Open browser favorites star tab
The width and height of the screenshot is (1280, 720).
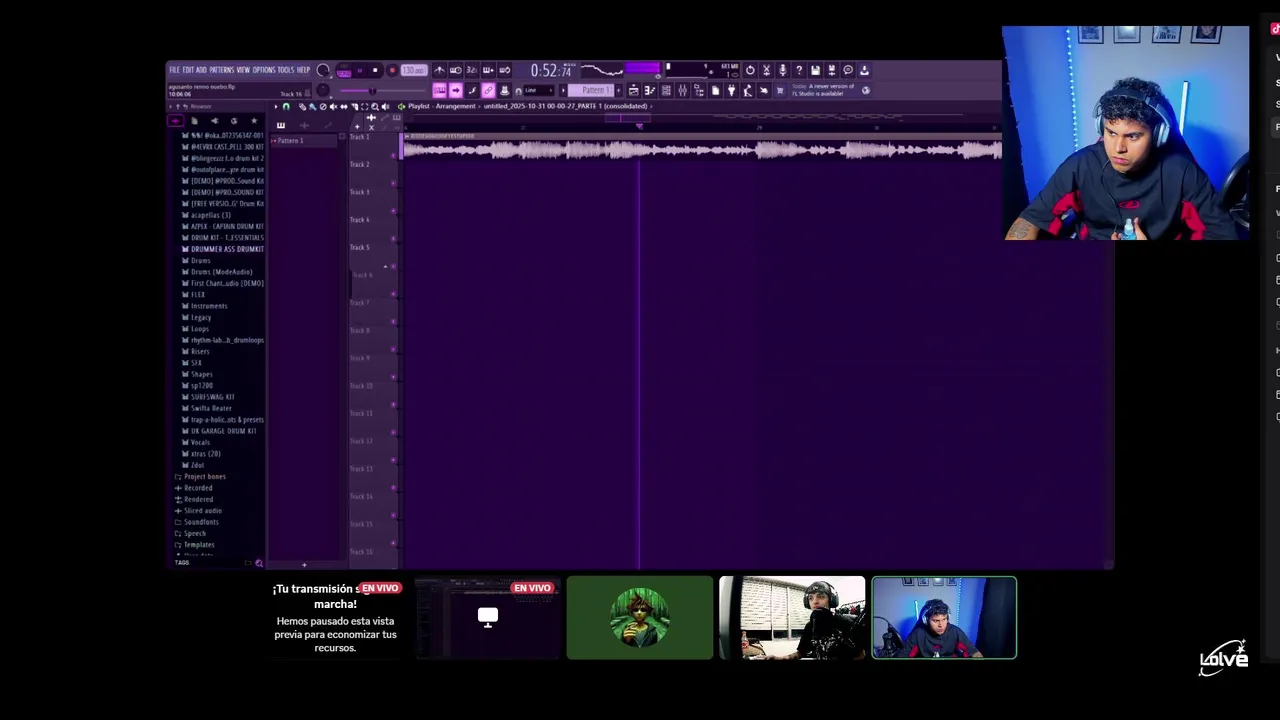254,121
